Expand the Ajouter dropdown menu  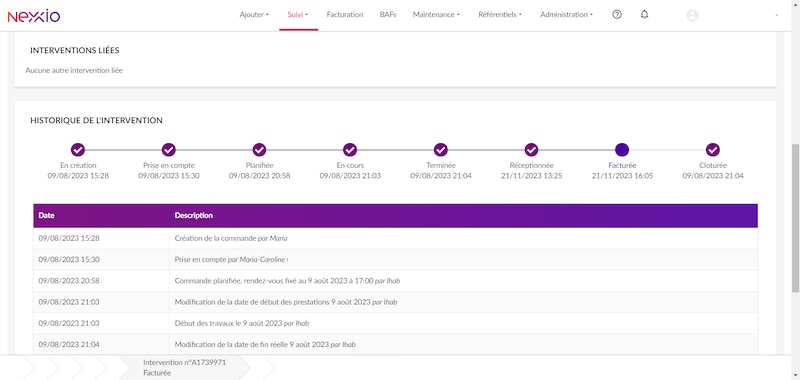(254, 15)
